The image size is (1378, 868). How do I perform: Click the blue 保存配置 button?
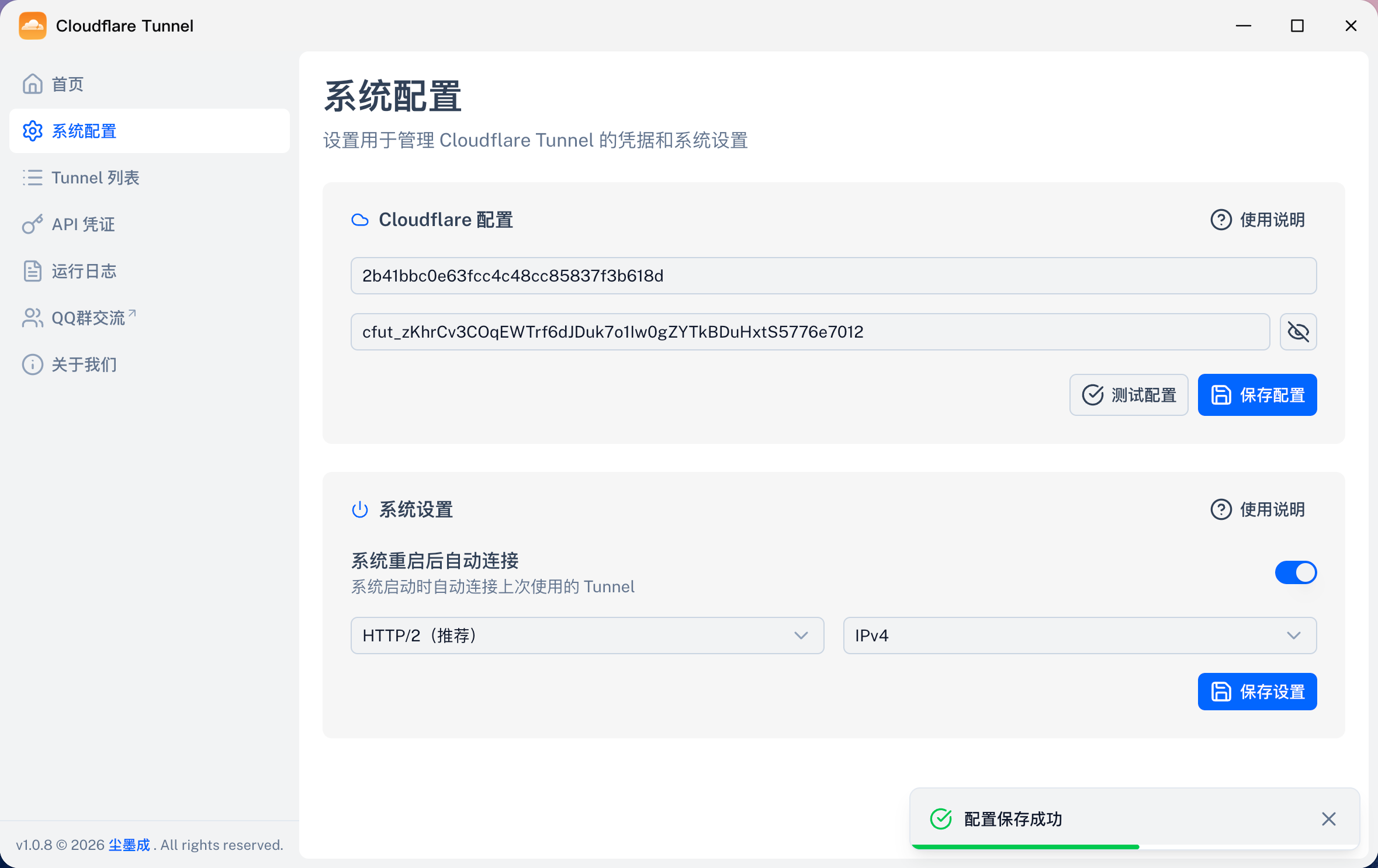(1257, 395)
